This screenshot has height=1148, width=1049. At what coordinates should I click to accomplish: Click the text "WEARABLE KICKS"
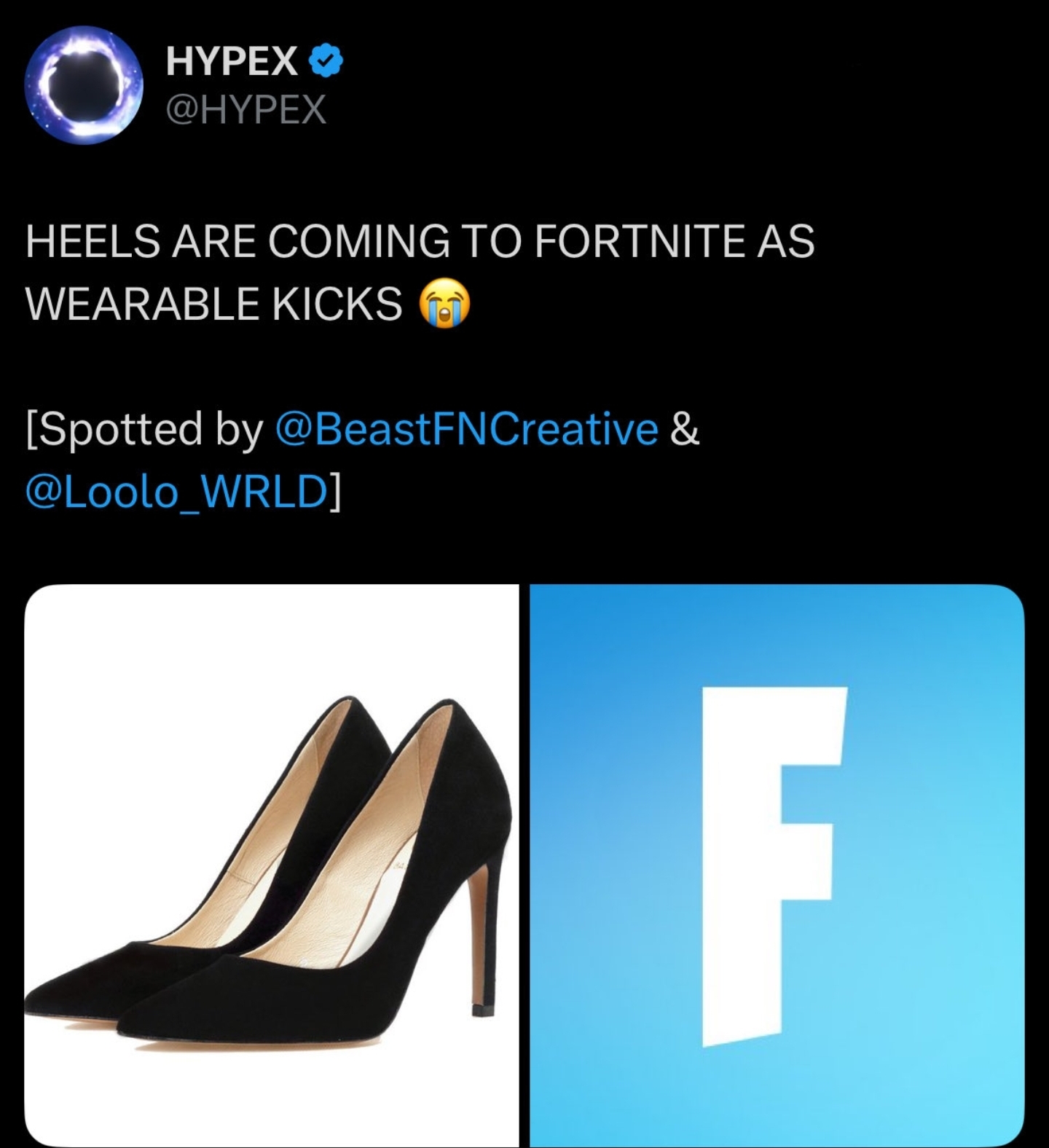213,304
